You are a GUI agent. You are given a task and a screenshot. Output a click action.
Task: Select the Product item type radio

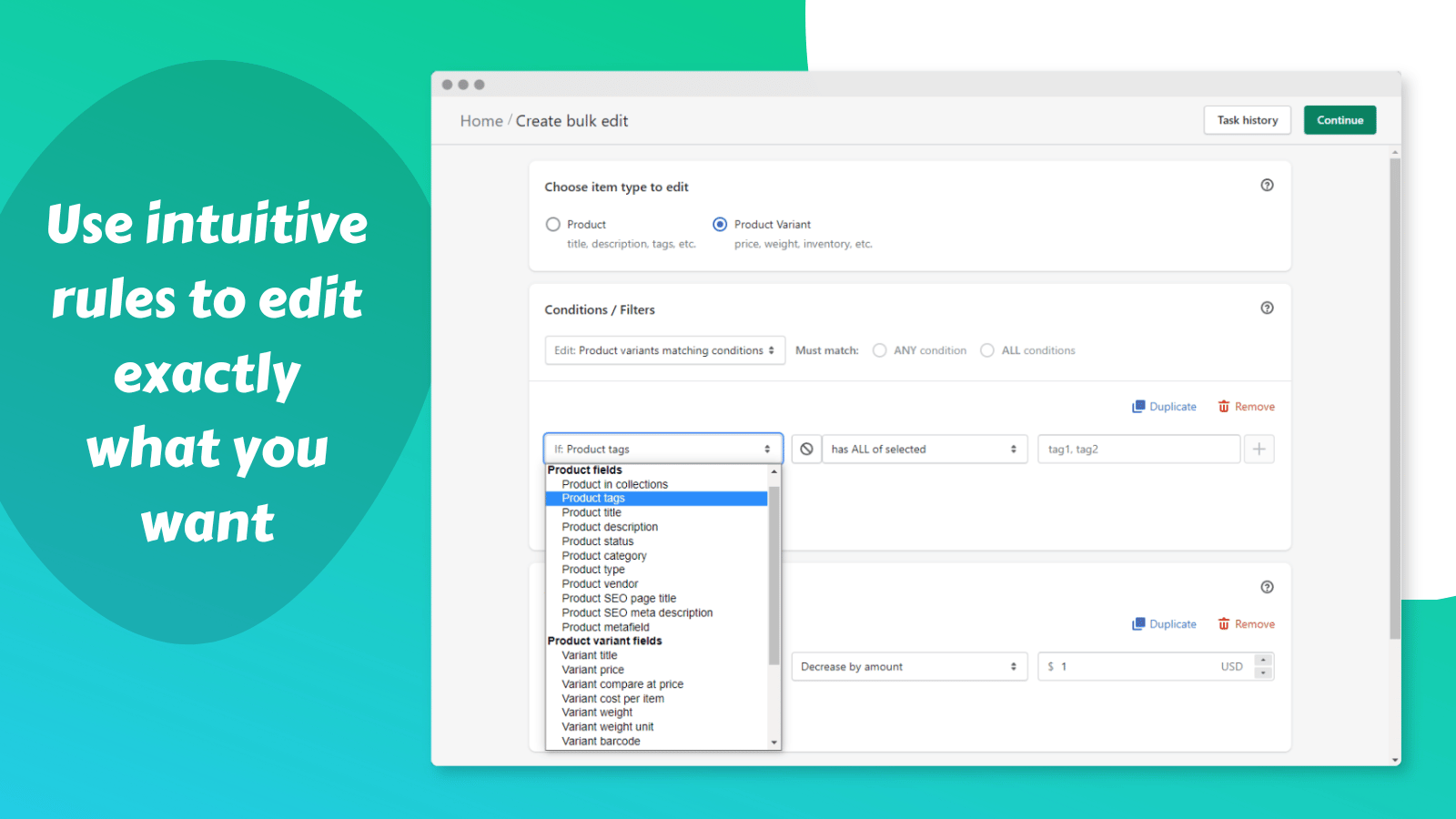552,224
